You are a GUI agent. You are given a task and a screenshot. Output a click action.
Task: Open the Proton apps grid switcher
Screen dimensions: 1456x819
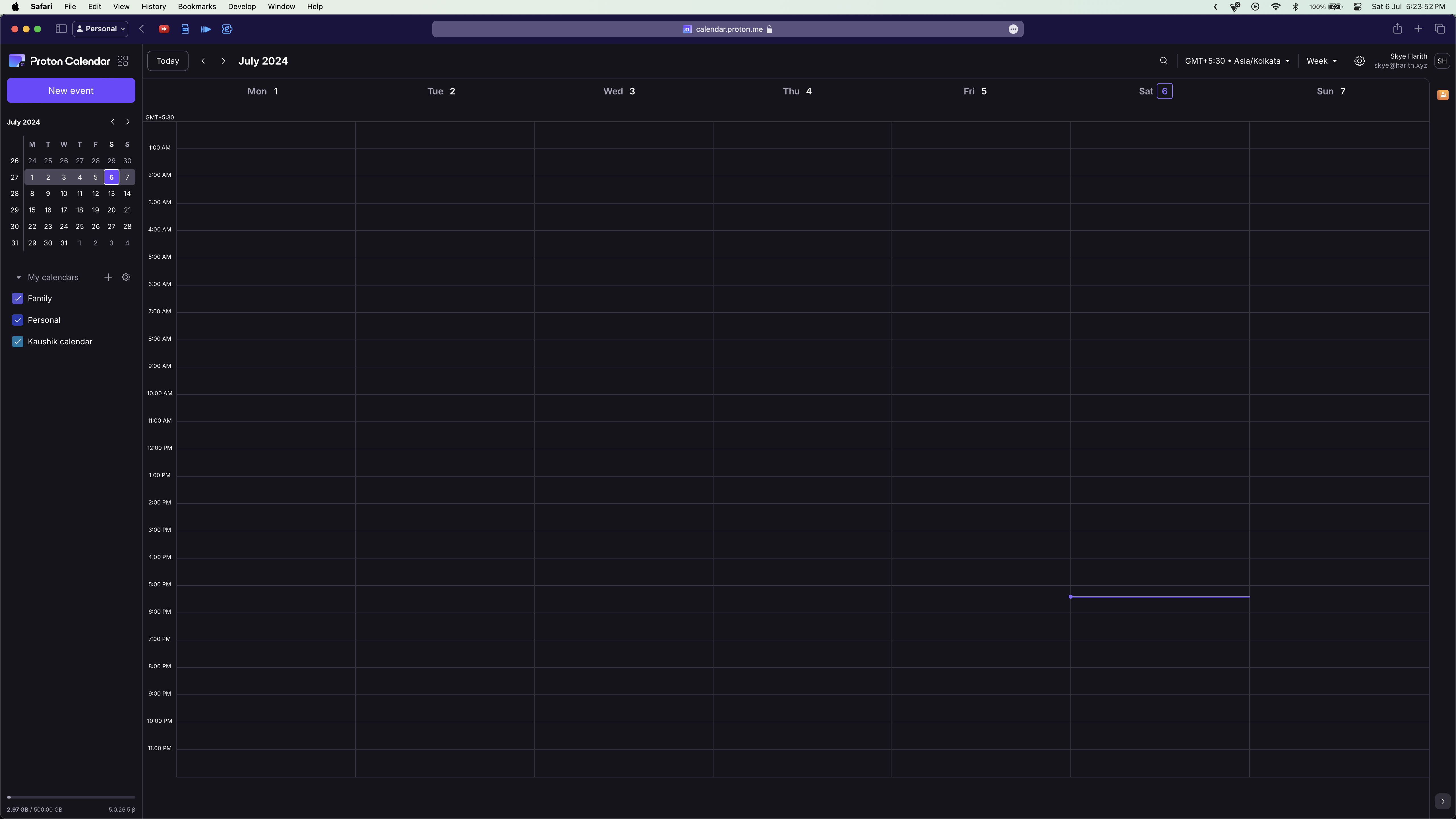(x=123, y=61)
